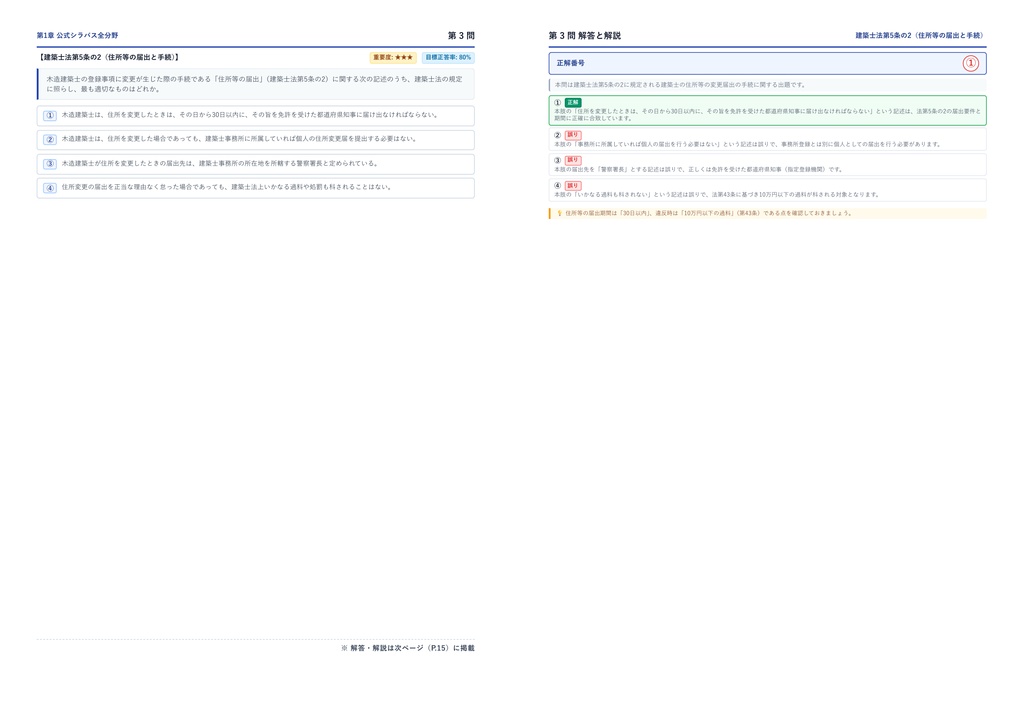Click the circled number ② of the second answer choice
Screen dimensions: 1024x724
click(50, 140)
